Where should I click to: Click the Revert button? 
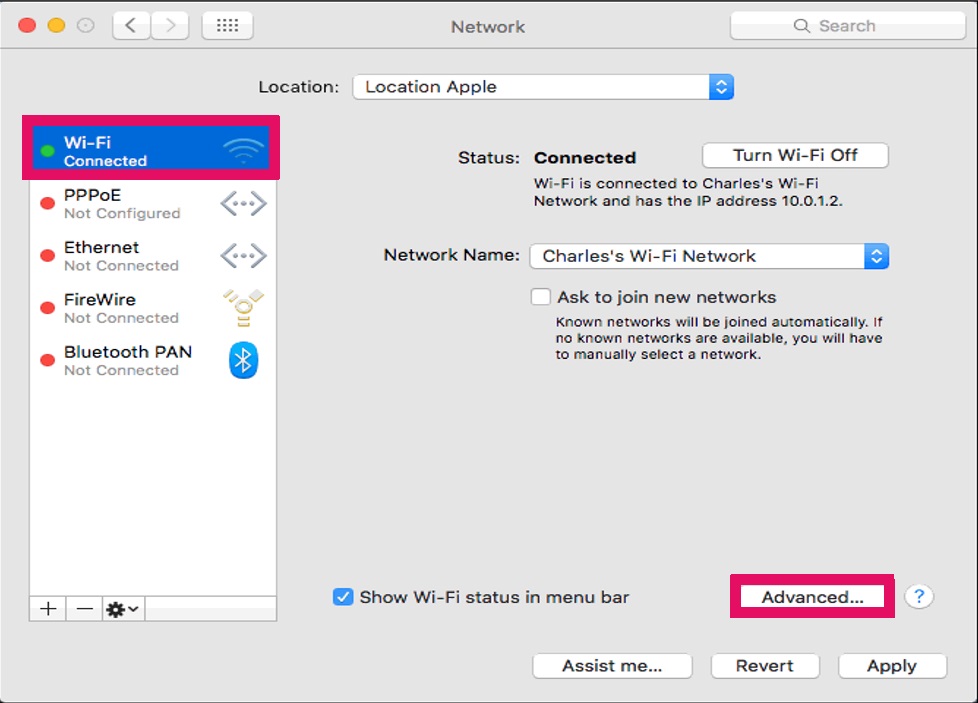click(x=765, y=666)
